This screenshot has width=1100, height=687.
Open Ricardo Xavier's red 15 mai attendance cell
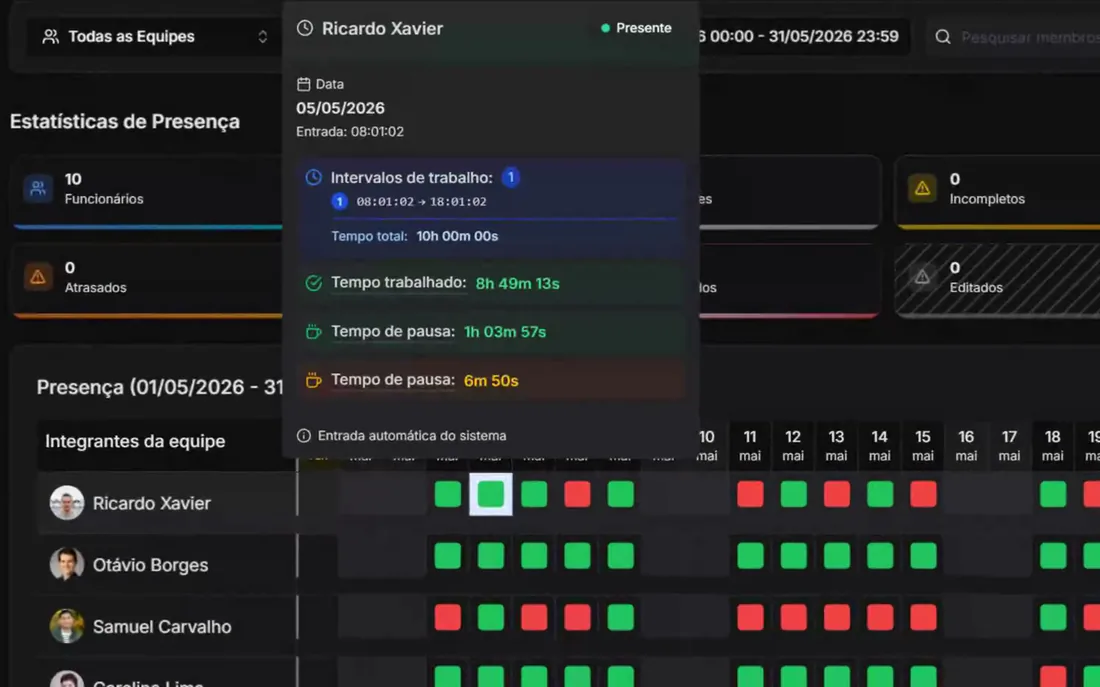(x=923, y=494)
